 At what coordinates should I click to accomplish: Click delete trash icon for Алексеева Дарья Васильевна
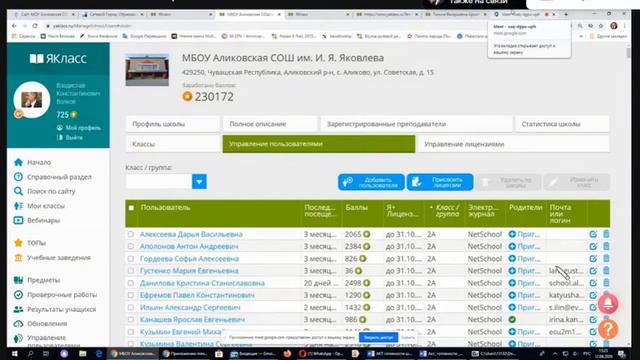click(x=606, y=234)
